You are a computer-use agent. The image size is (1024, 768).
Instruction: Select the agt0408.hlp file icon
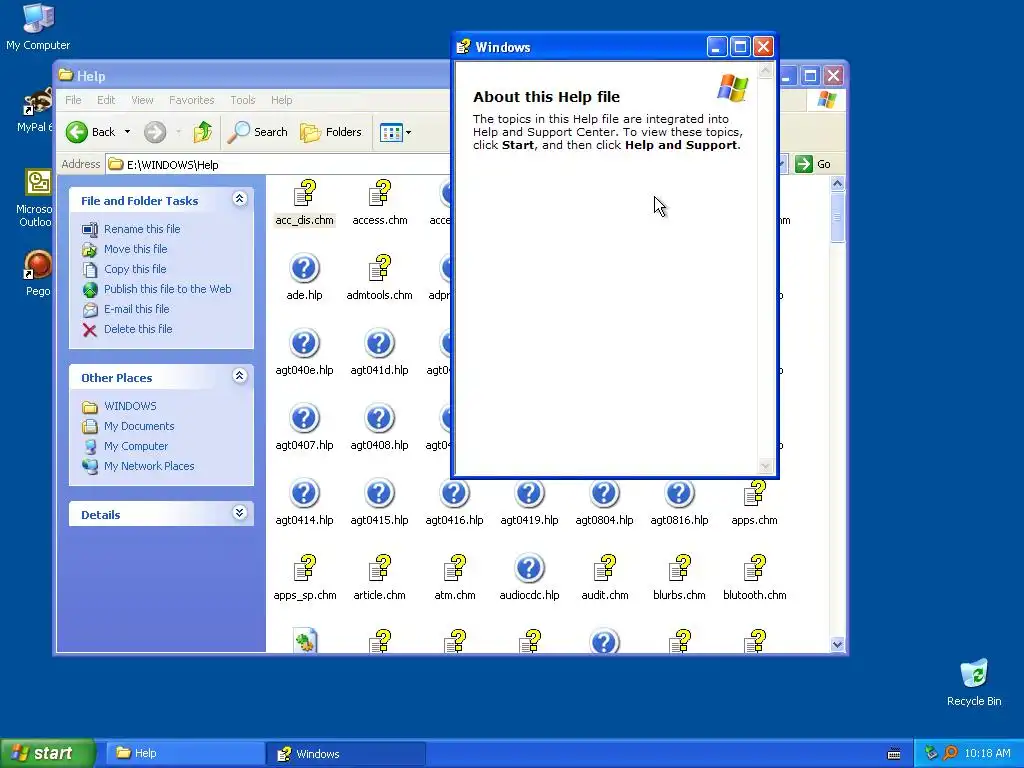pyautogui.click(x=379, y=419)
